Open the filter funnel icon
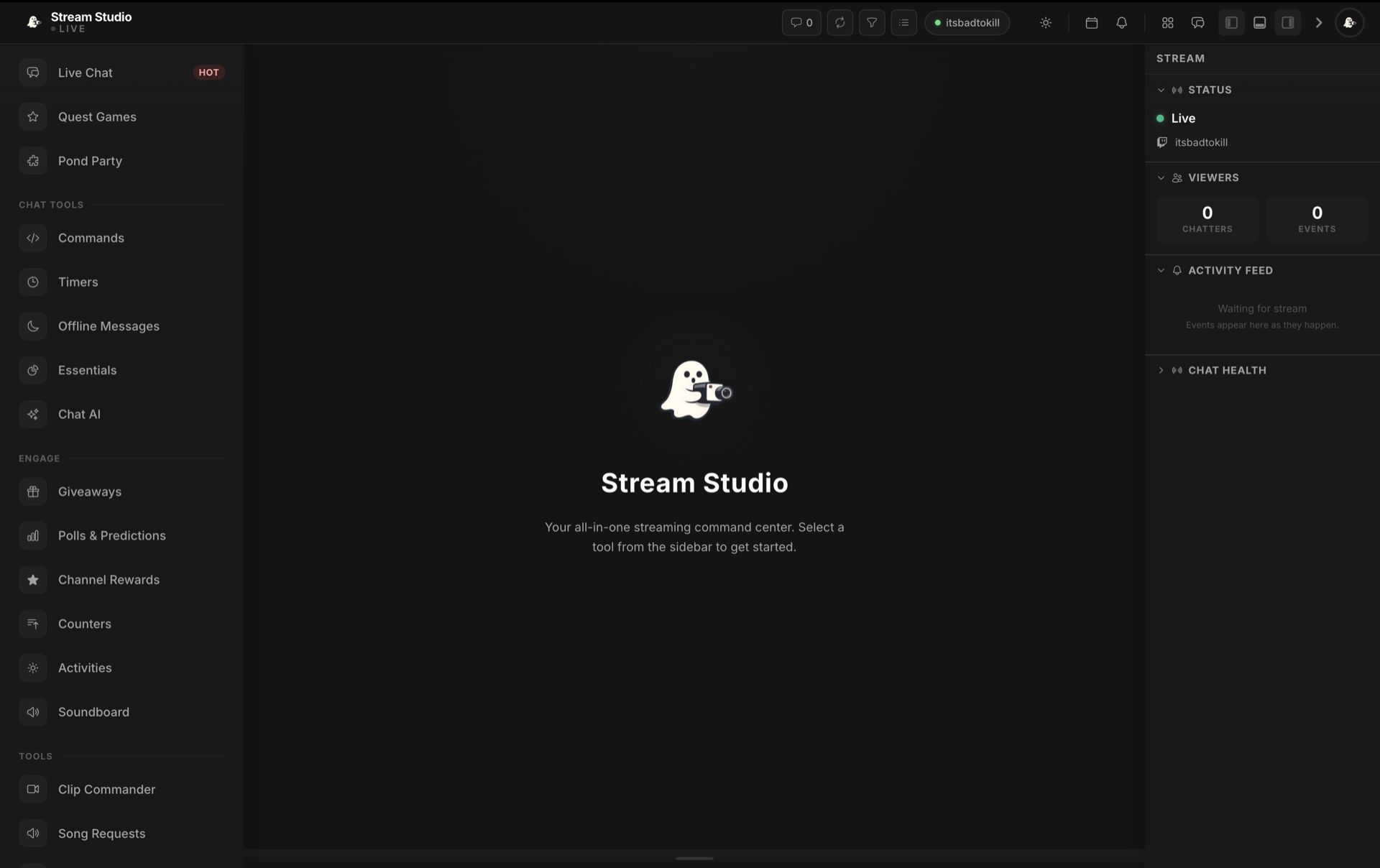1380x868 pixels. coord(872,23)
